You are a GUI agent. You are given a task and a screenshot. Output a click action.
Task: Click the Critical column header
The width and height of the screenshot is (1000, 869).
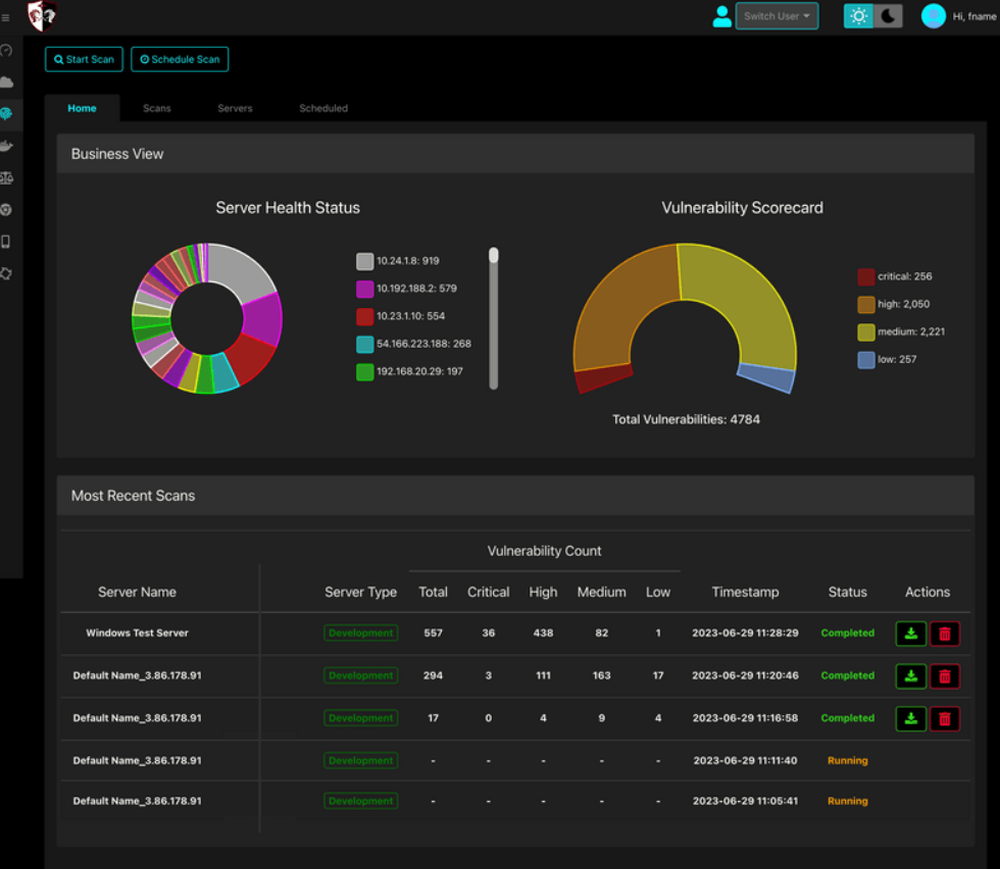point(489,592)
